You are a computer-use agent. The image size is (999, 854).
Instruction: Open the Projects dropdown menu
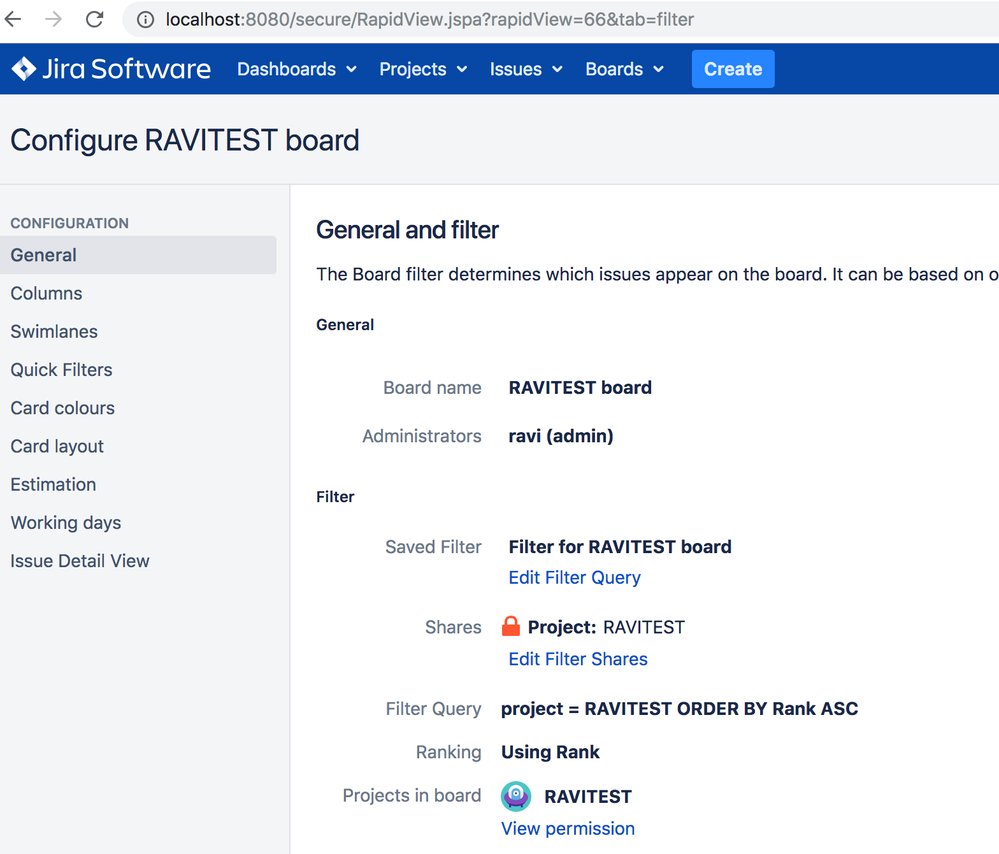[423, 69]
